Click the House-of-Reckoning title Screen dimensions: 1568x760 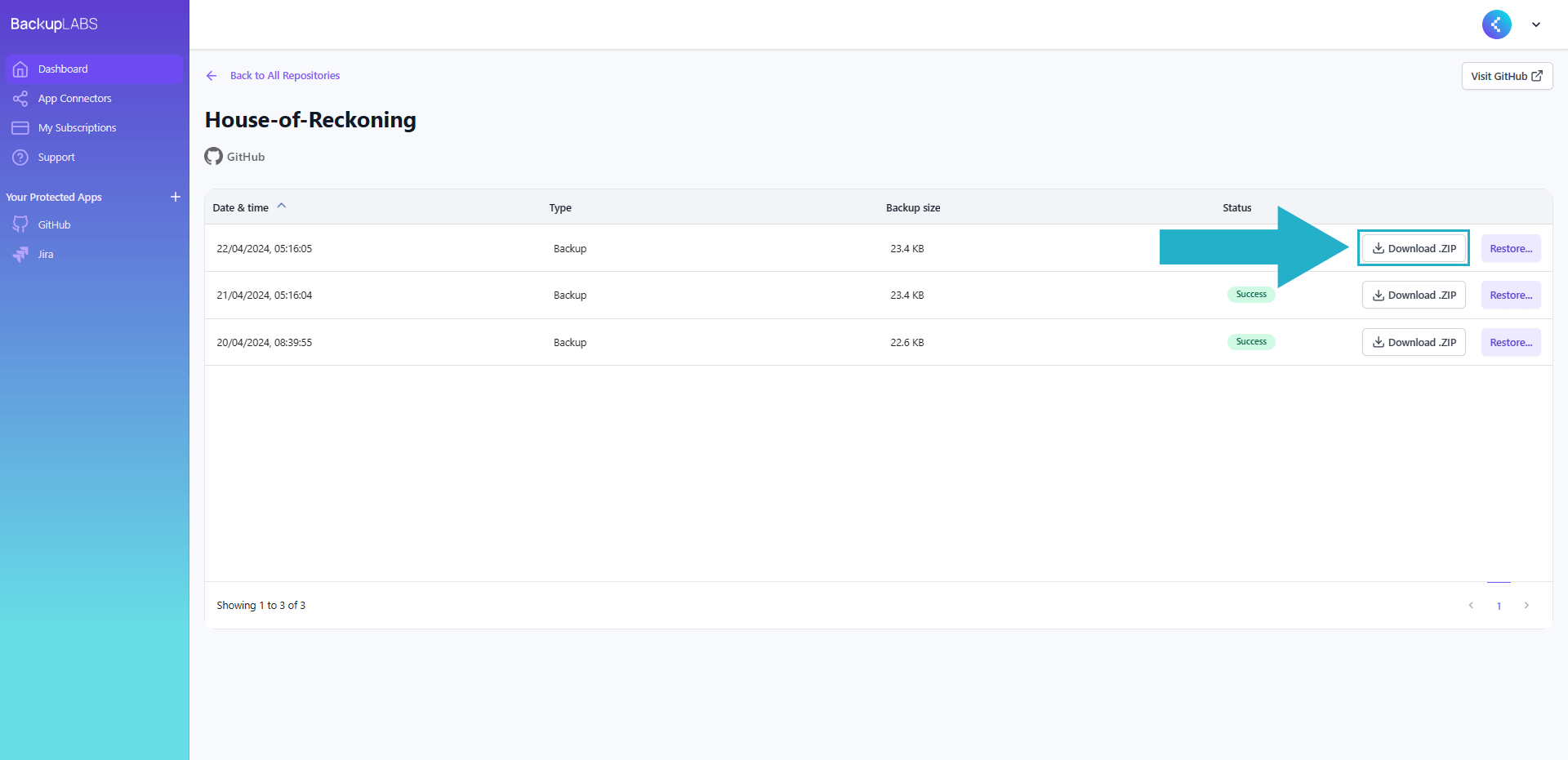(310, 120)
